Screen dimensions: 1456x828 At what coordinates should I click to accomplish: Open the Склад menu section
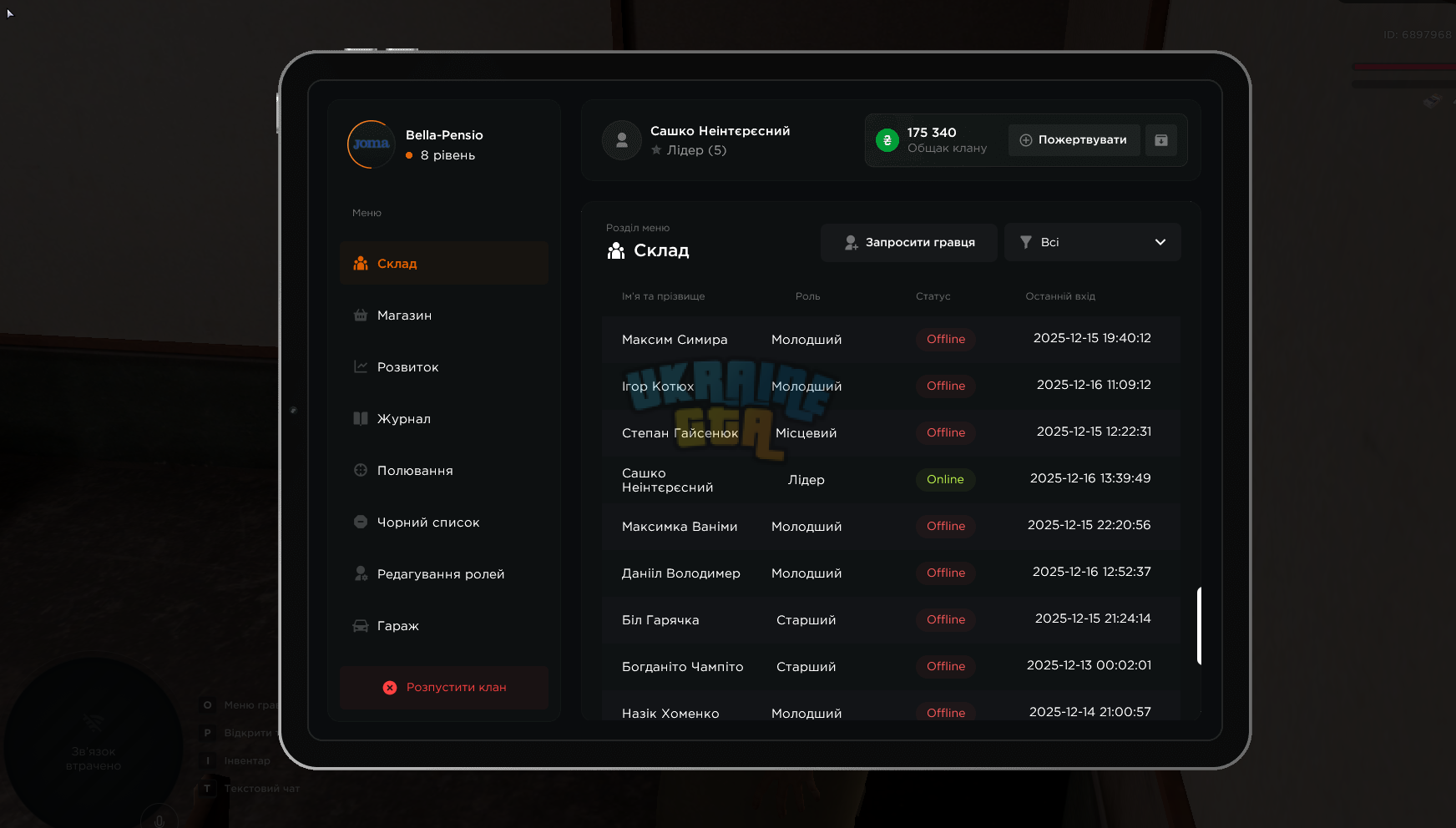(x=444, y=264)
